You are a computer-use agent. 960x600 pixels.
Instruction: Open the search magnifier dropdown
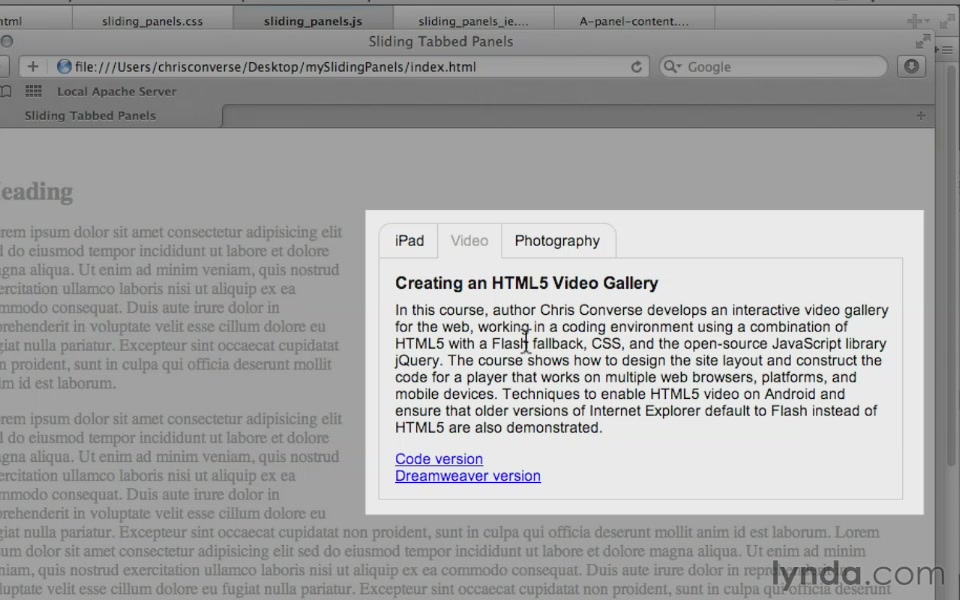pos(672,67)
